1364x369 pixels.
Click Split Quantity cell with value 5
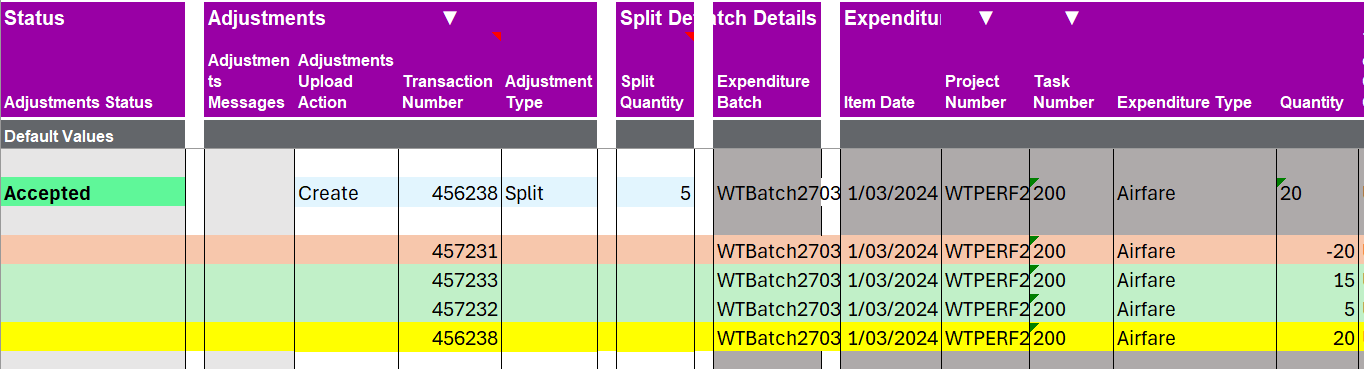[x=655, y=192]
